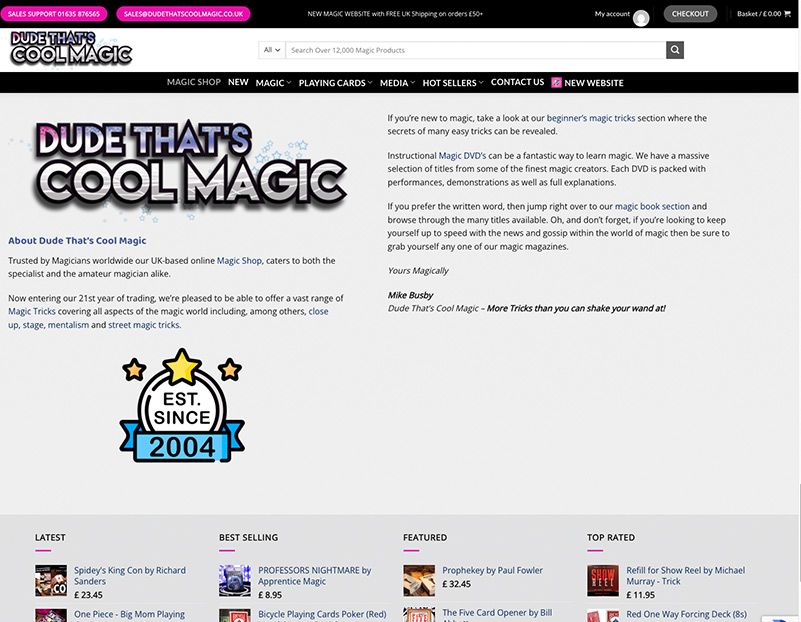Focus the product search field
Viewport: 801px width, 622px height.
click(x=476, y=50)
